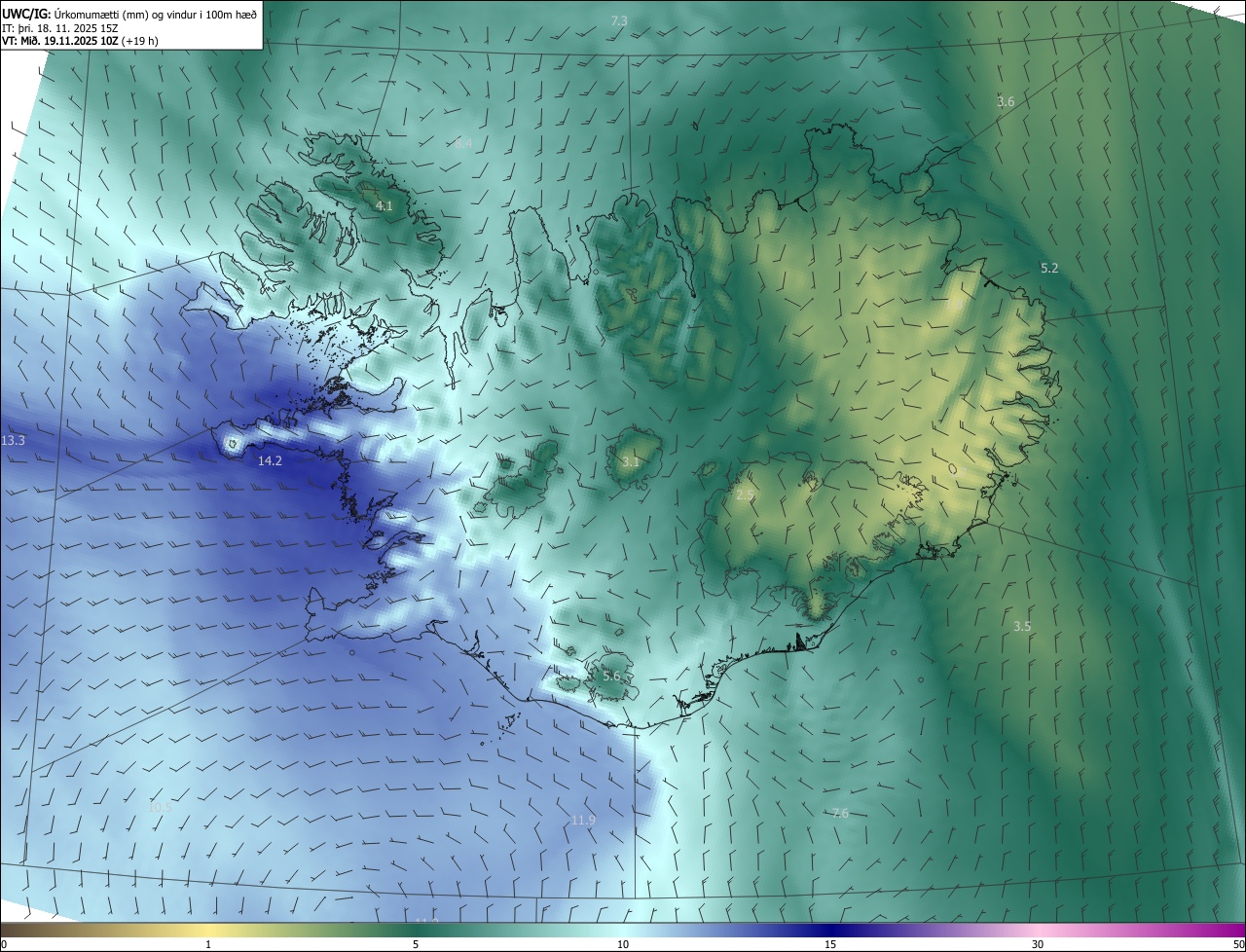Click the "VT: Mið. 19.11.2025 10Z" valid time
The width and height of the screenshot is (1246, 952).
pos(60,41)
